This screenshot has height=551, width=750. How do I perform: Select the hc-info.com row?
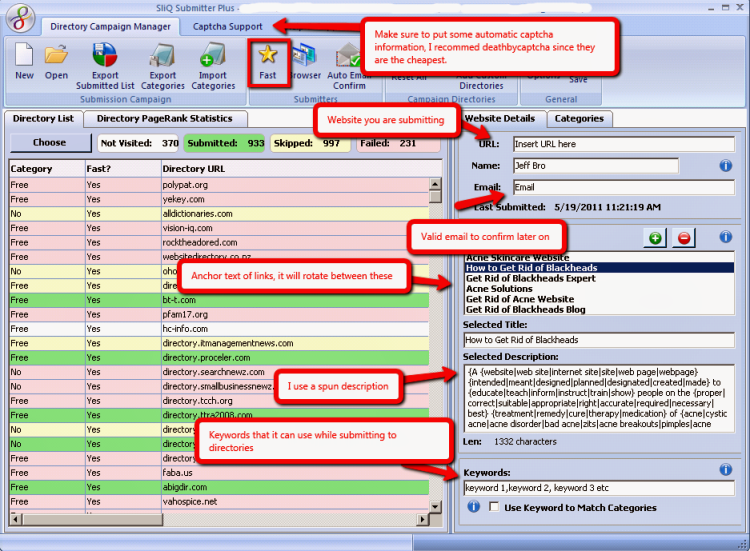point(219,329)
